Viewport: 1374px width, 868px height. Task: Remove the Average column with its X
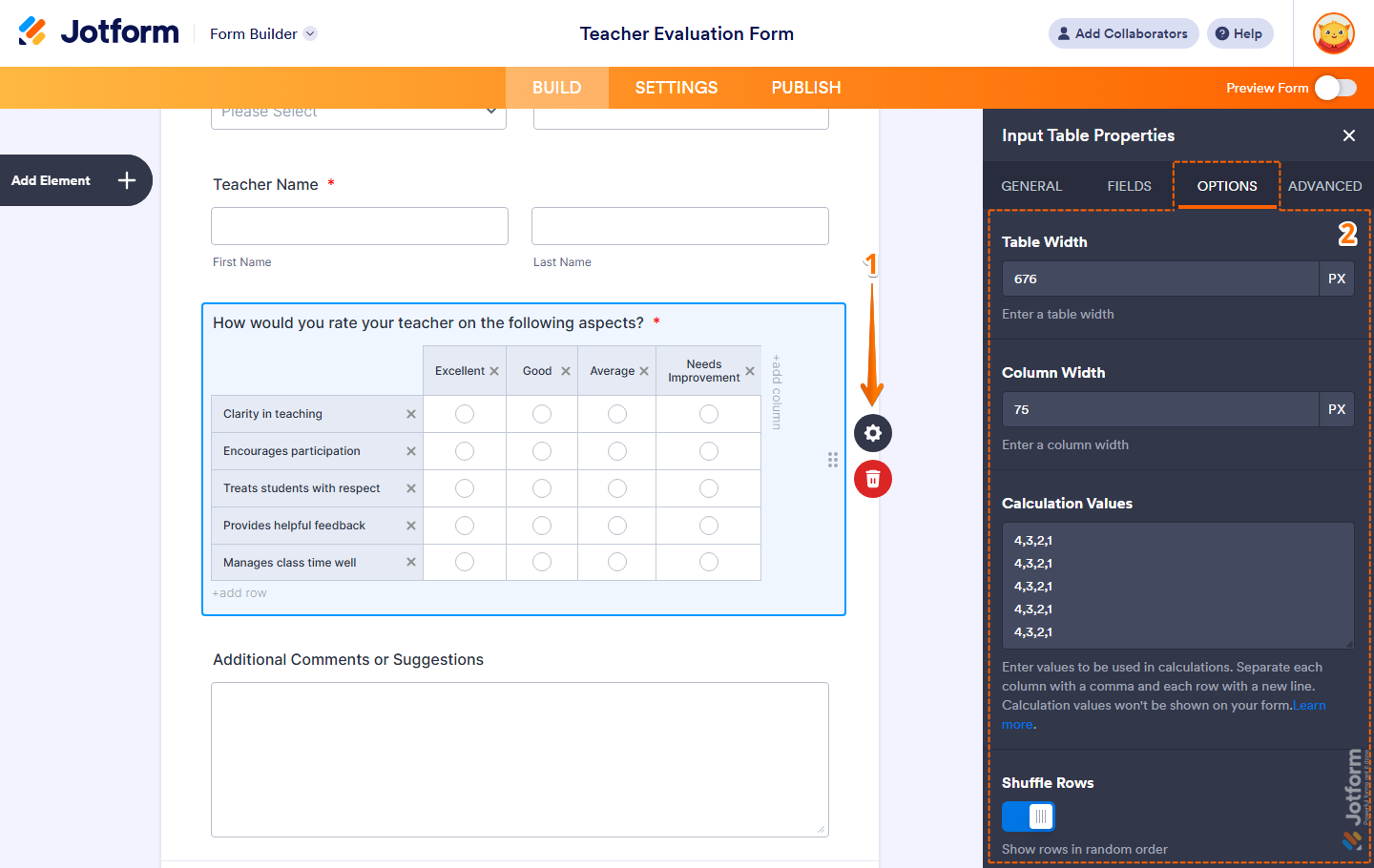(644, 371)
